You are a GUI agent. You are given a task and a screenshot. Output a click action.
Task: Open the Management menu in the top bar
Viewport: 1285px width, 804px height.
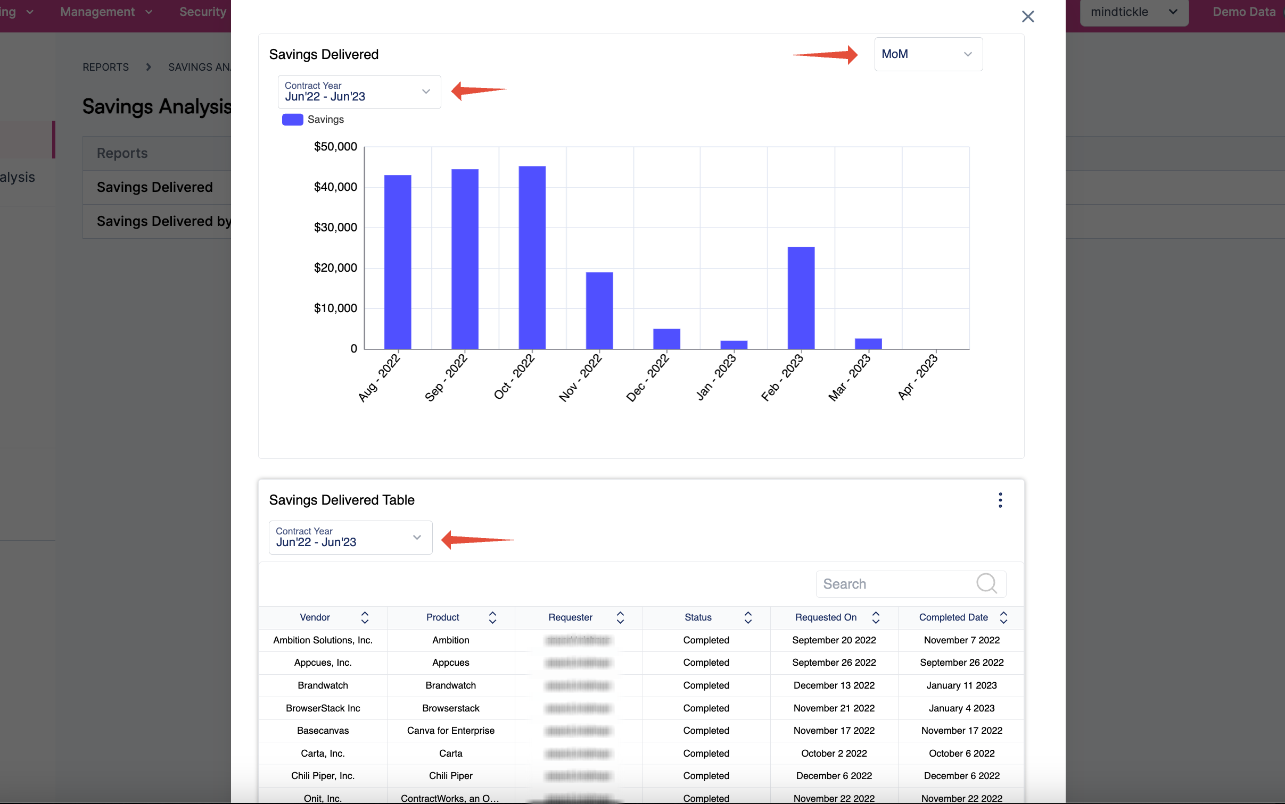point(106,12)
